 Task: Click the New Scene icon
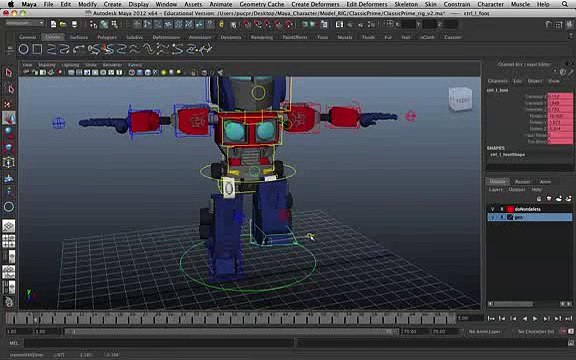pyautogui.click(x=53, y=24)
